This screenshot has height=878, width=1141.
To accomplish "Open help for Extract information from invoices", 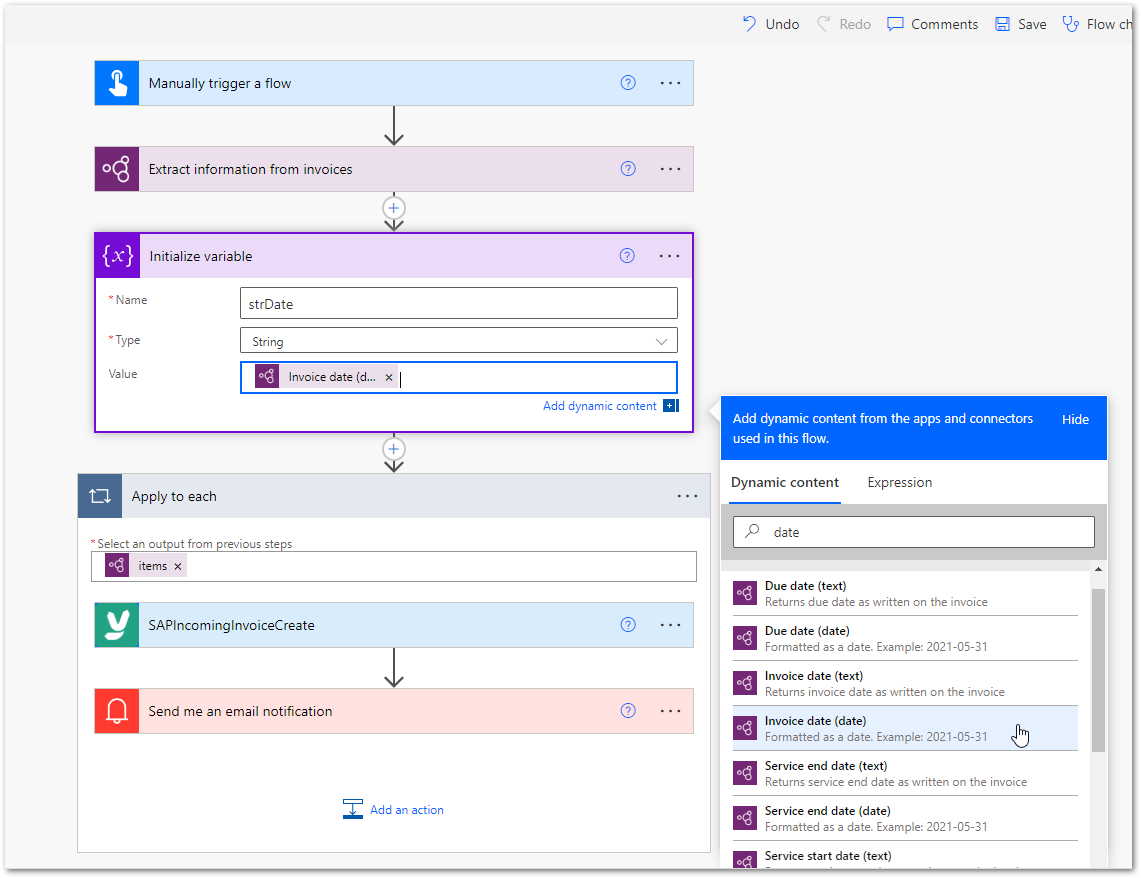I will (x=628, y=169).
